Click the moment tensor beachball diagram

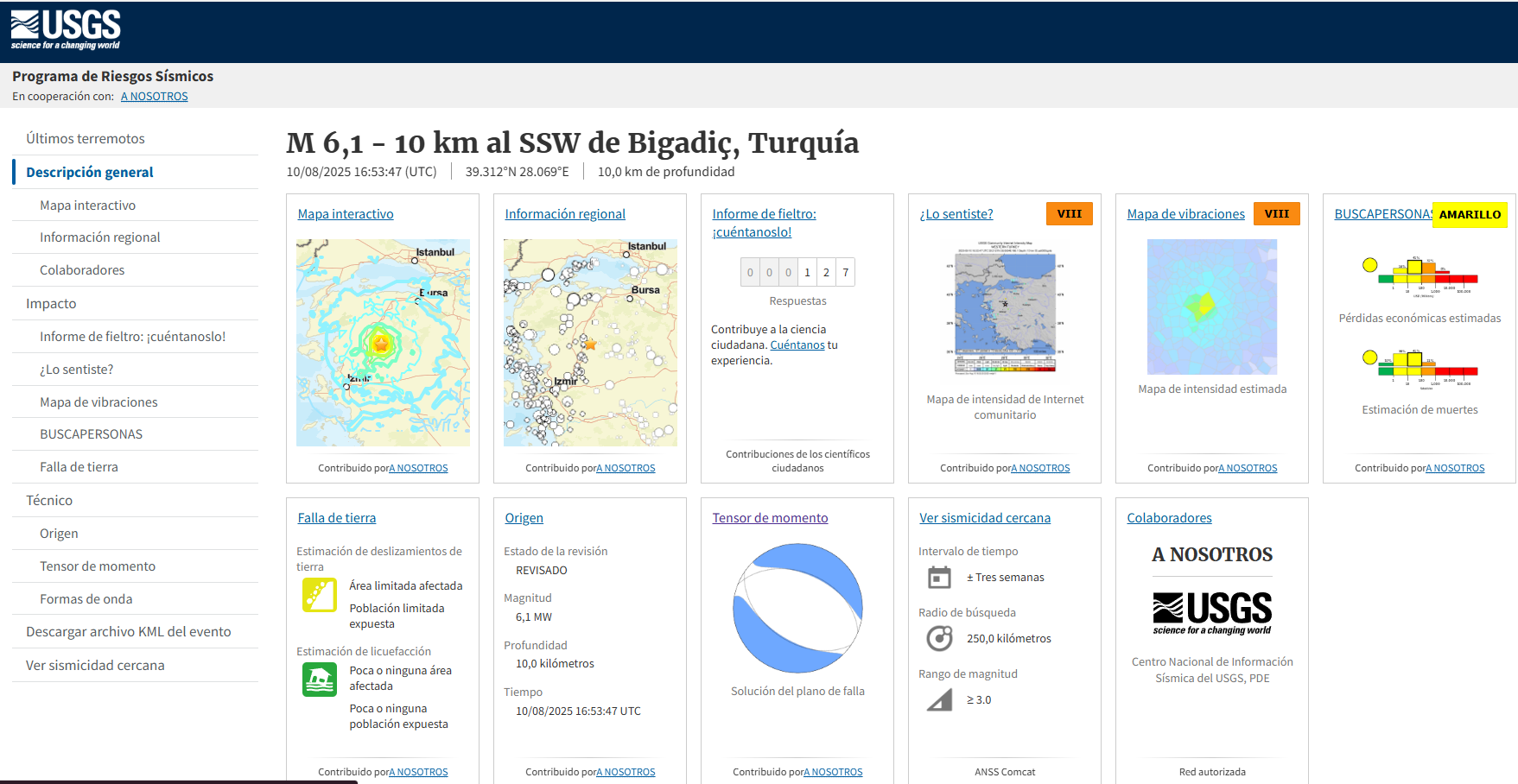pyautogui.click(x=797, y=608)
